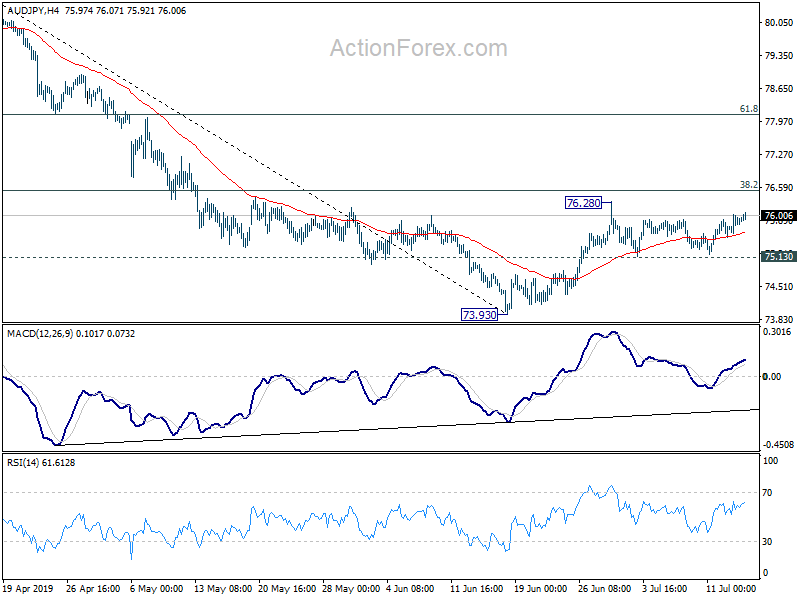Image resolution: width=800 pixels, height=600 pixels.
Task: Click the 79.350 price axis value
Action: [x=779, y=56]
